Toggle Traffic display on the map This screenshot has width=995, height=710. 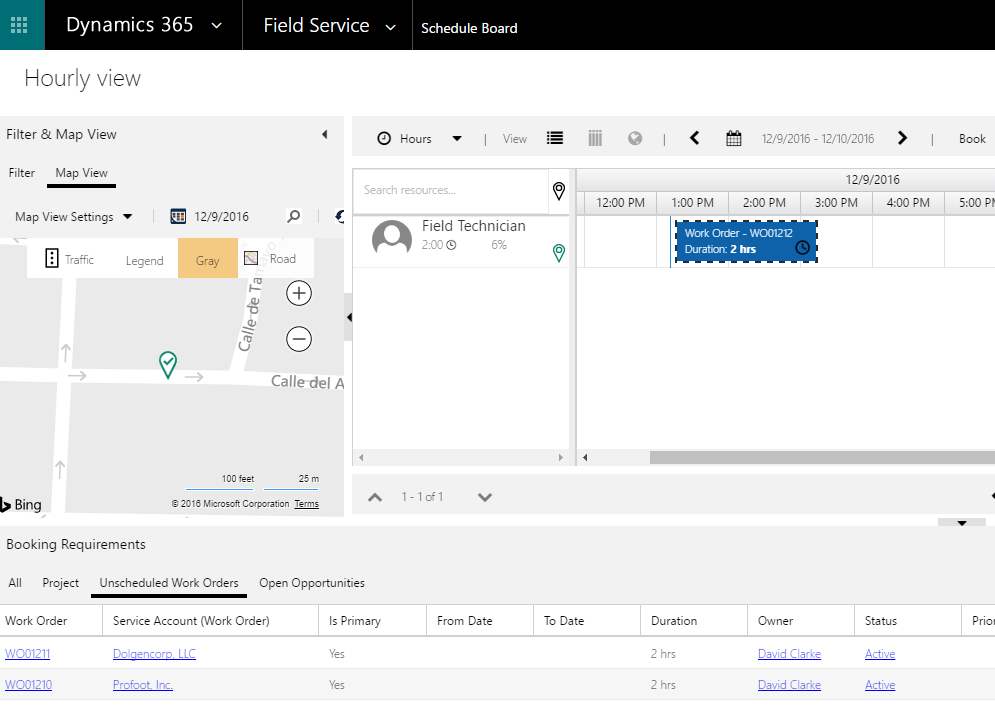tap(70, 259)
